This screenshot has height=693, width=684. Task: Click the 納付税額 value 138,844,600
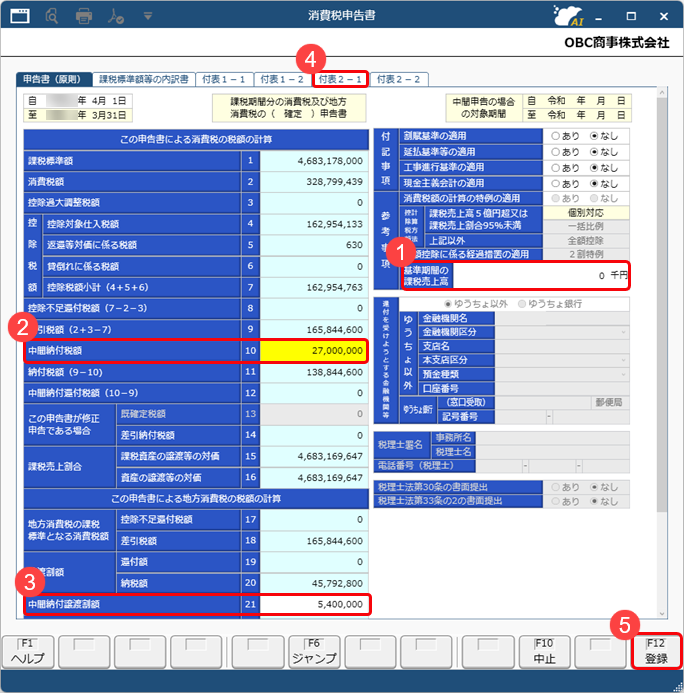pos(314,373)
